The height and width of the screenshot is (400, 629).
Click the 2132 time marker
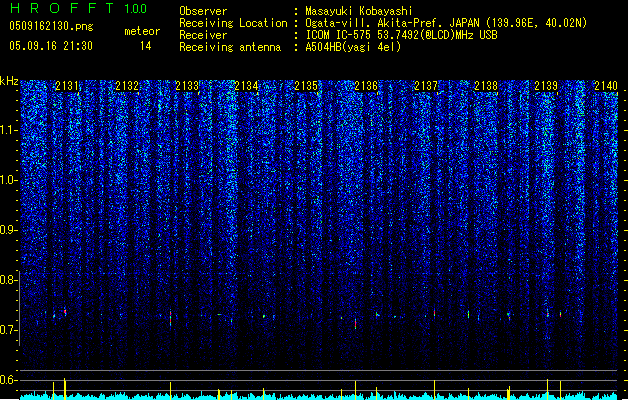click(x=127, y=86)
